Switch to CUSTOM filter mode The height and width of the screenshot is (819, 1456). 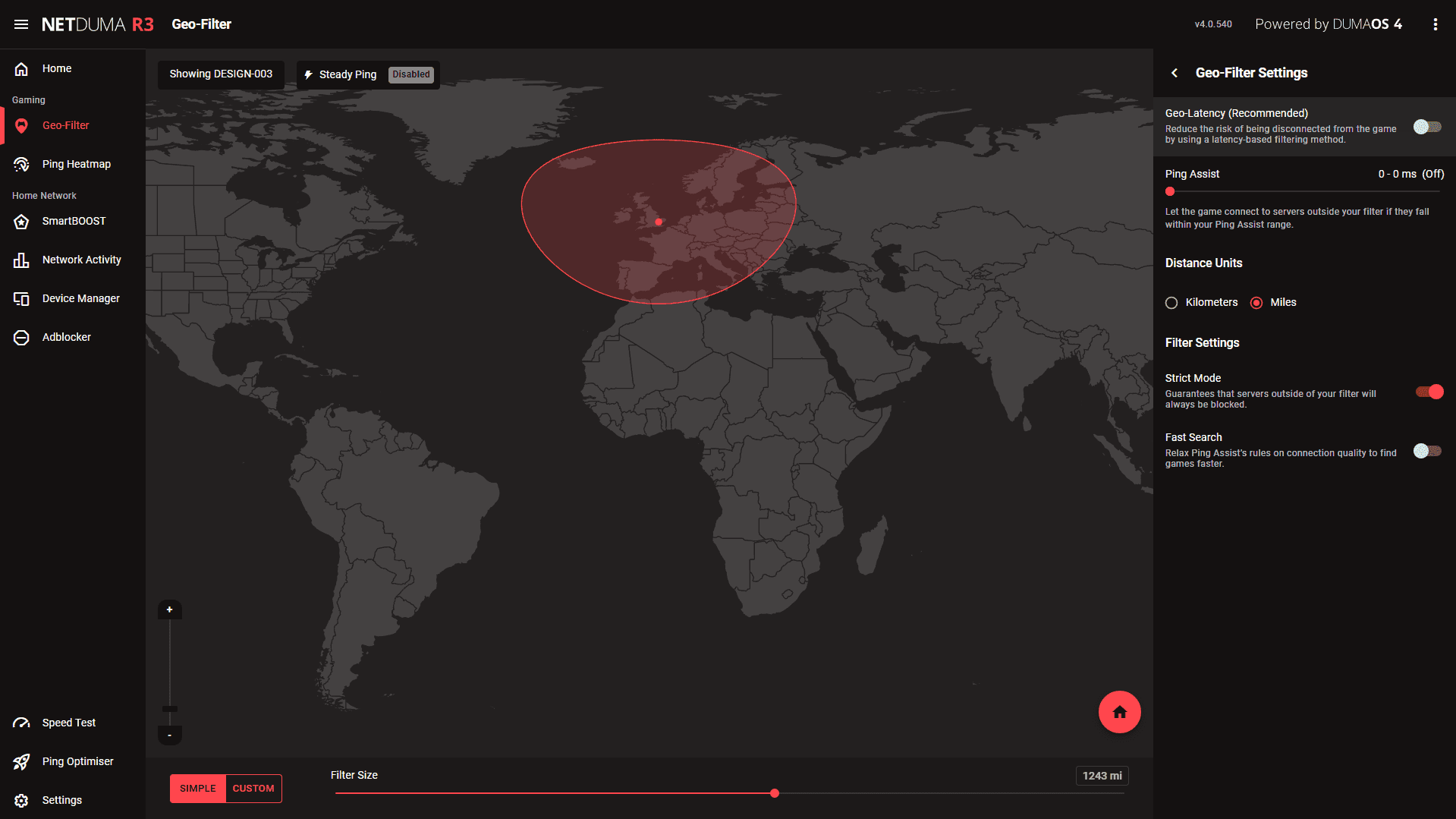(x=253, y=789)
